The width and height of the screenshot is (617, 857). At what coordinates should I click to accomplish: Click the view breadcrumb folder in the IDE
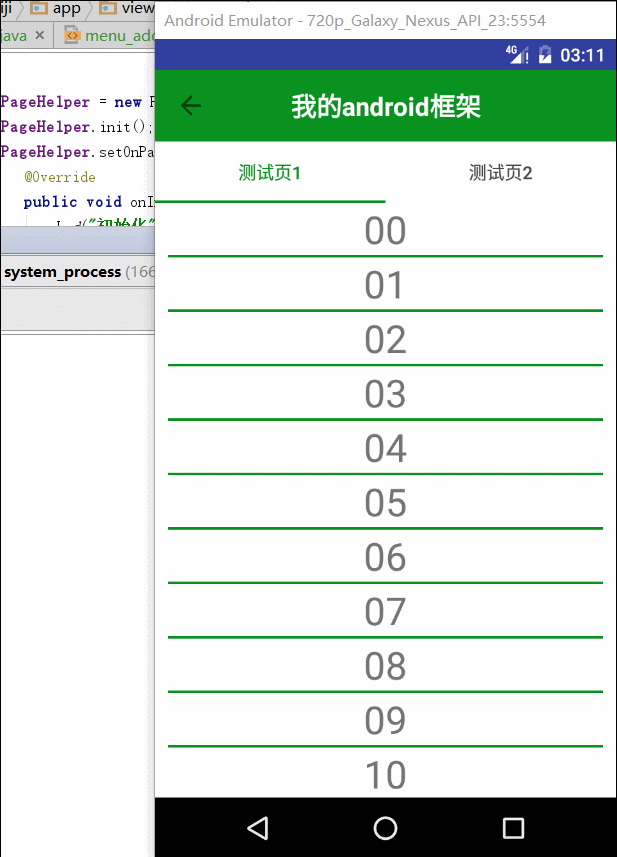click(127, 8)
